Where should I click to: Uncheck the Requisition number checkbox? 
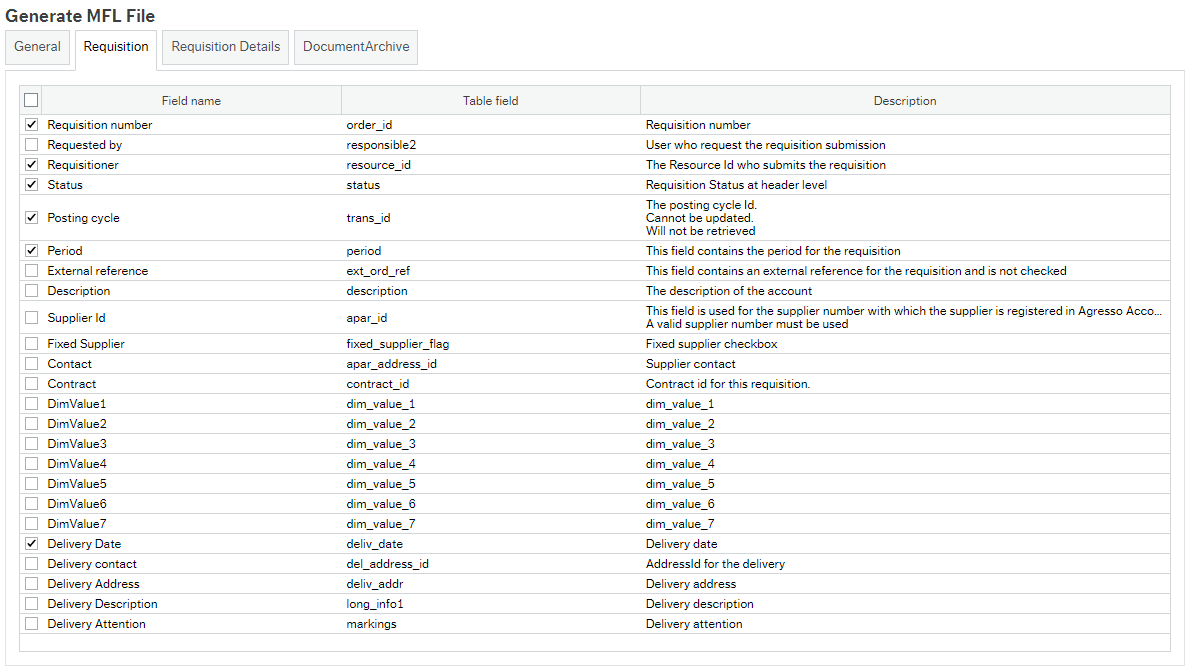31,124
